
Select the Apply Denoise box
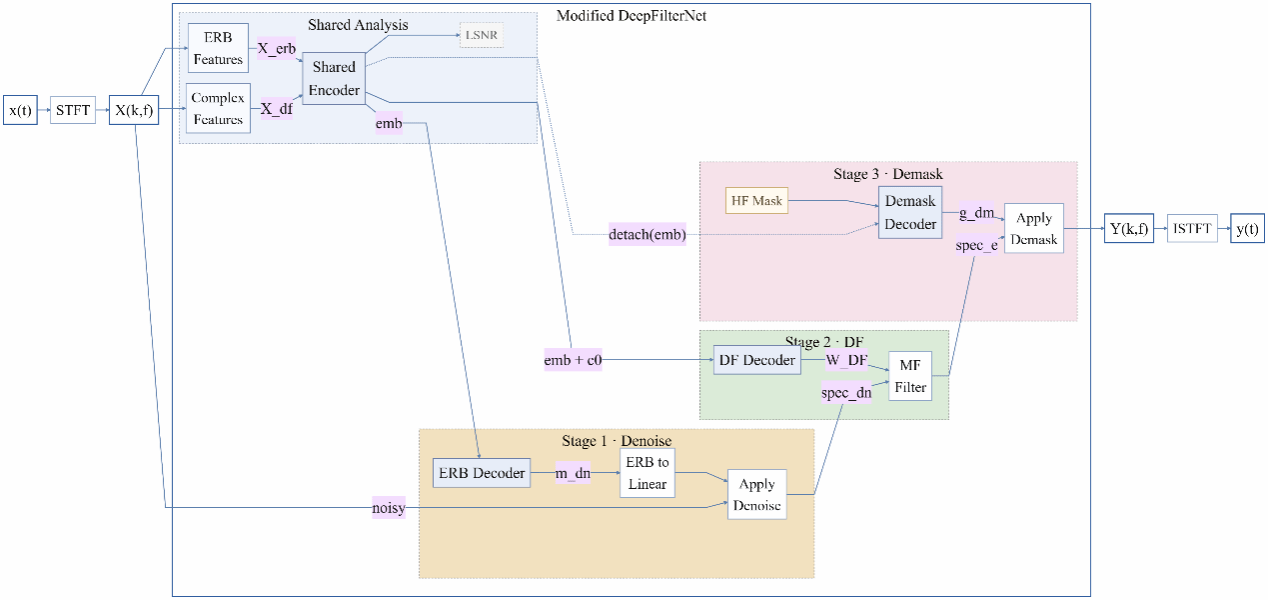coord(757,495)
